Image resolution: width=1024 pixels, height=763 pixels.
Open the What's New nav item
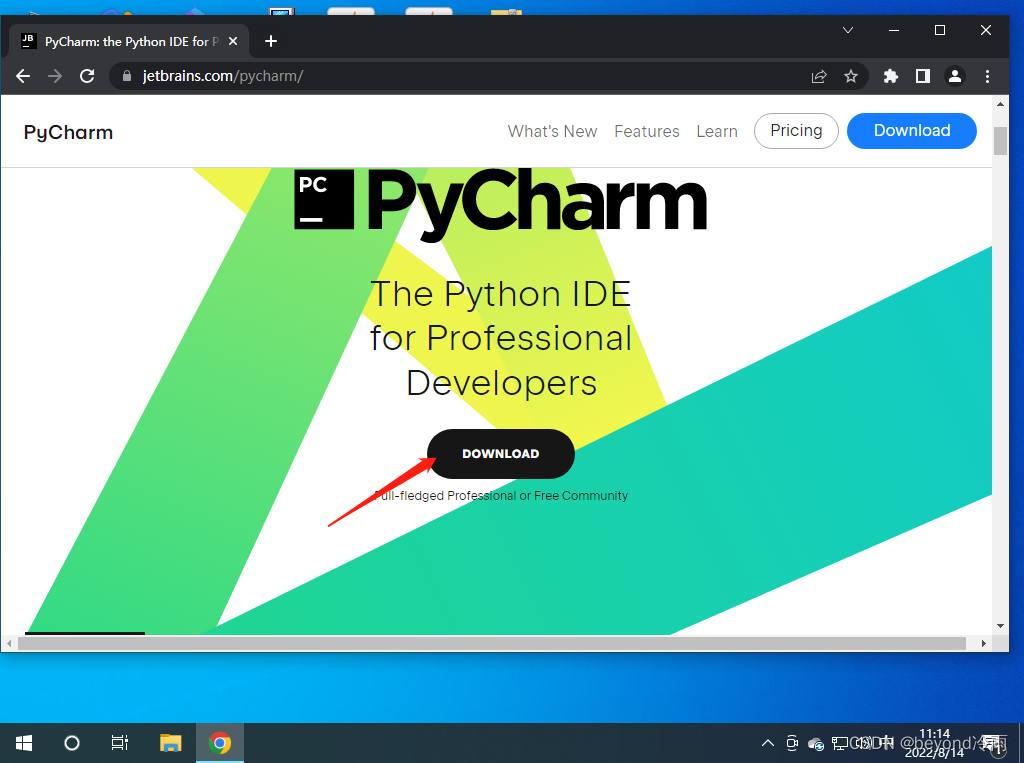tap(552, 131)
